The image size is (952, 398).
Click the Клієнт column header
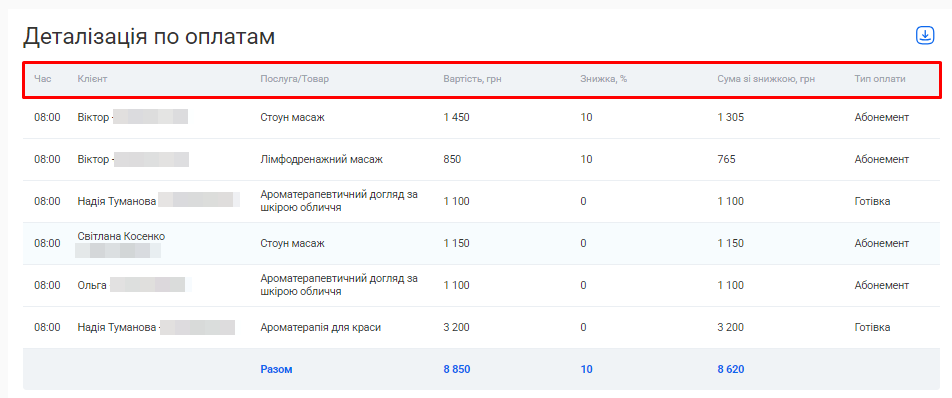click(92, 79)
